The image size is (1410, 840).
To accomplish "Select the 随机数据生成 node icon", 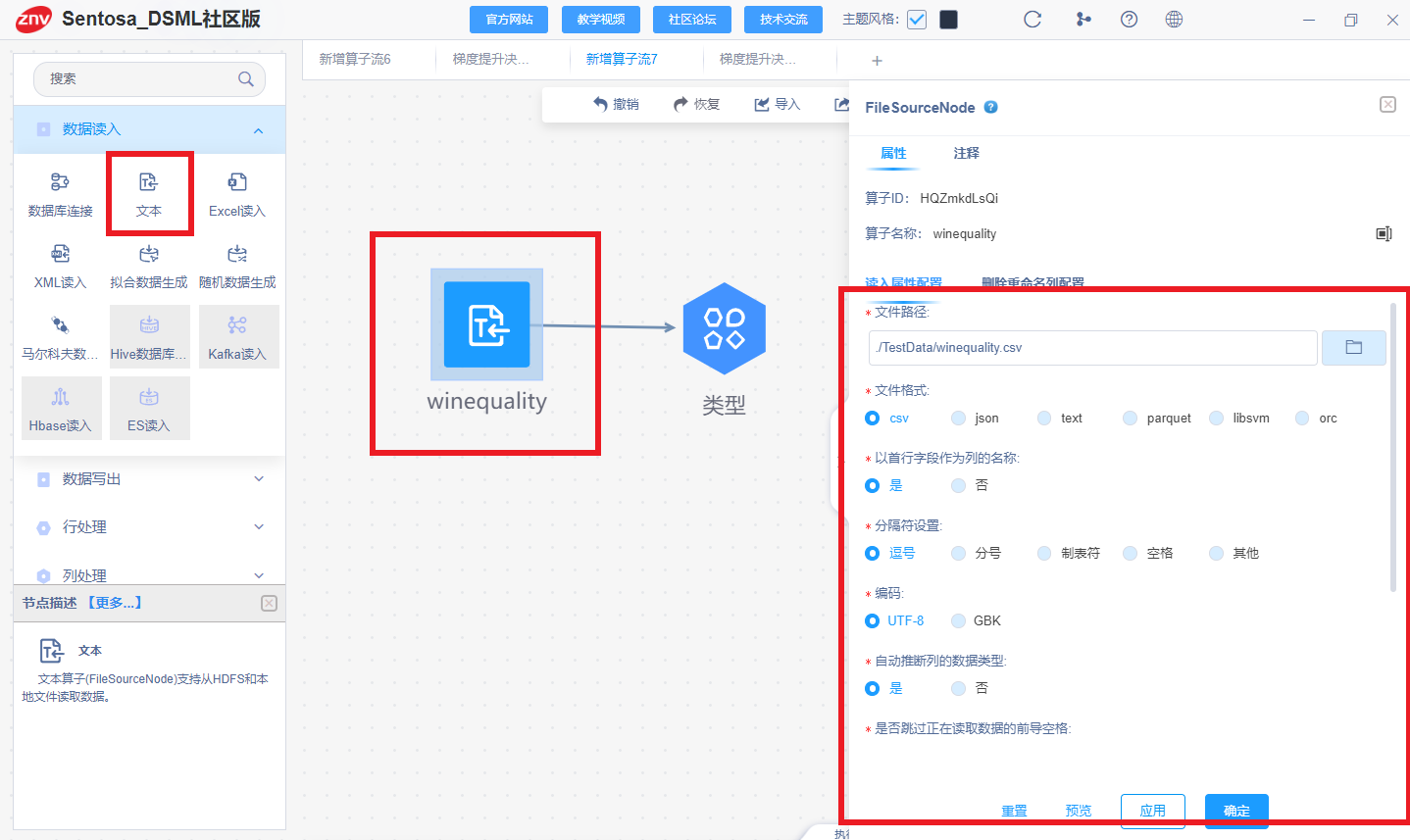I will coord(237,254).
